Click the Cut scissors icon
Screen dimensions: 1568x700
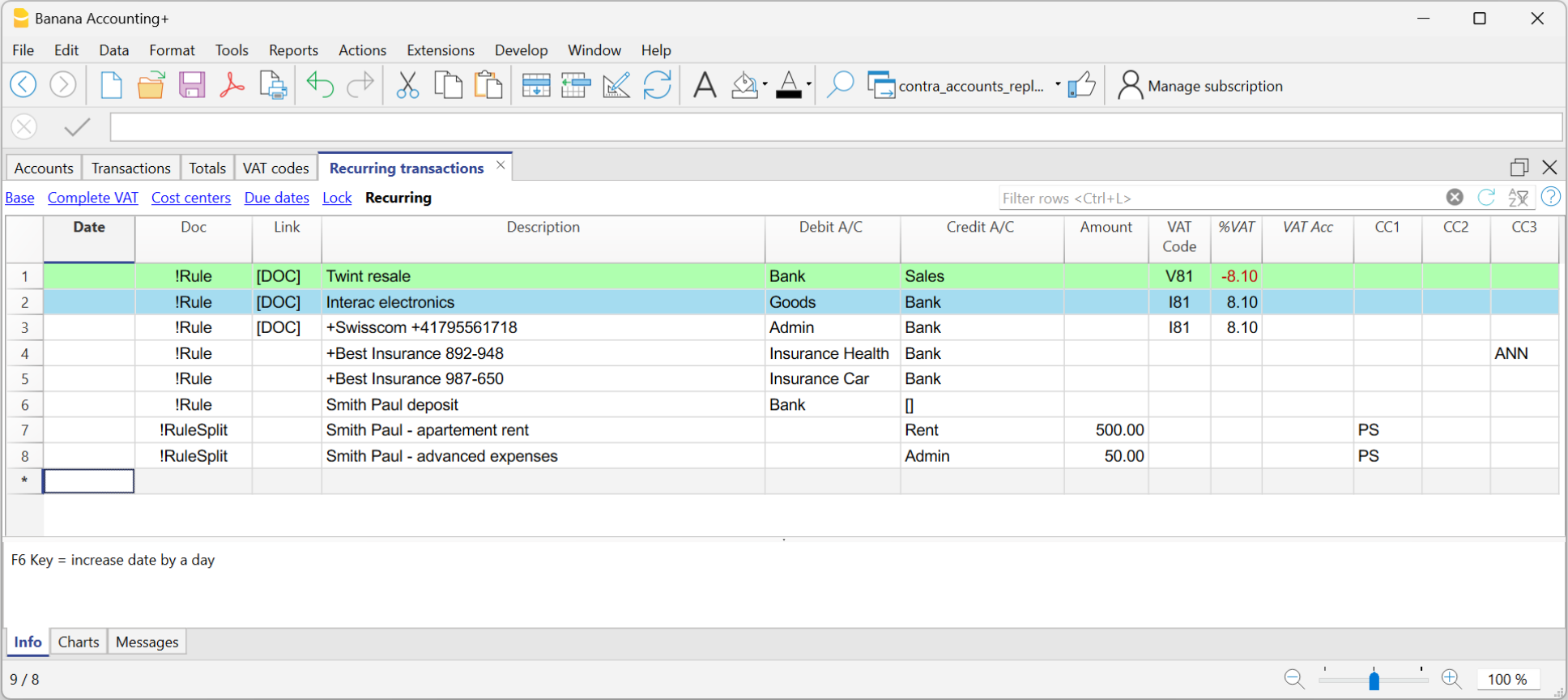[x=407, y=85]
